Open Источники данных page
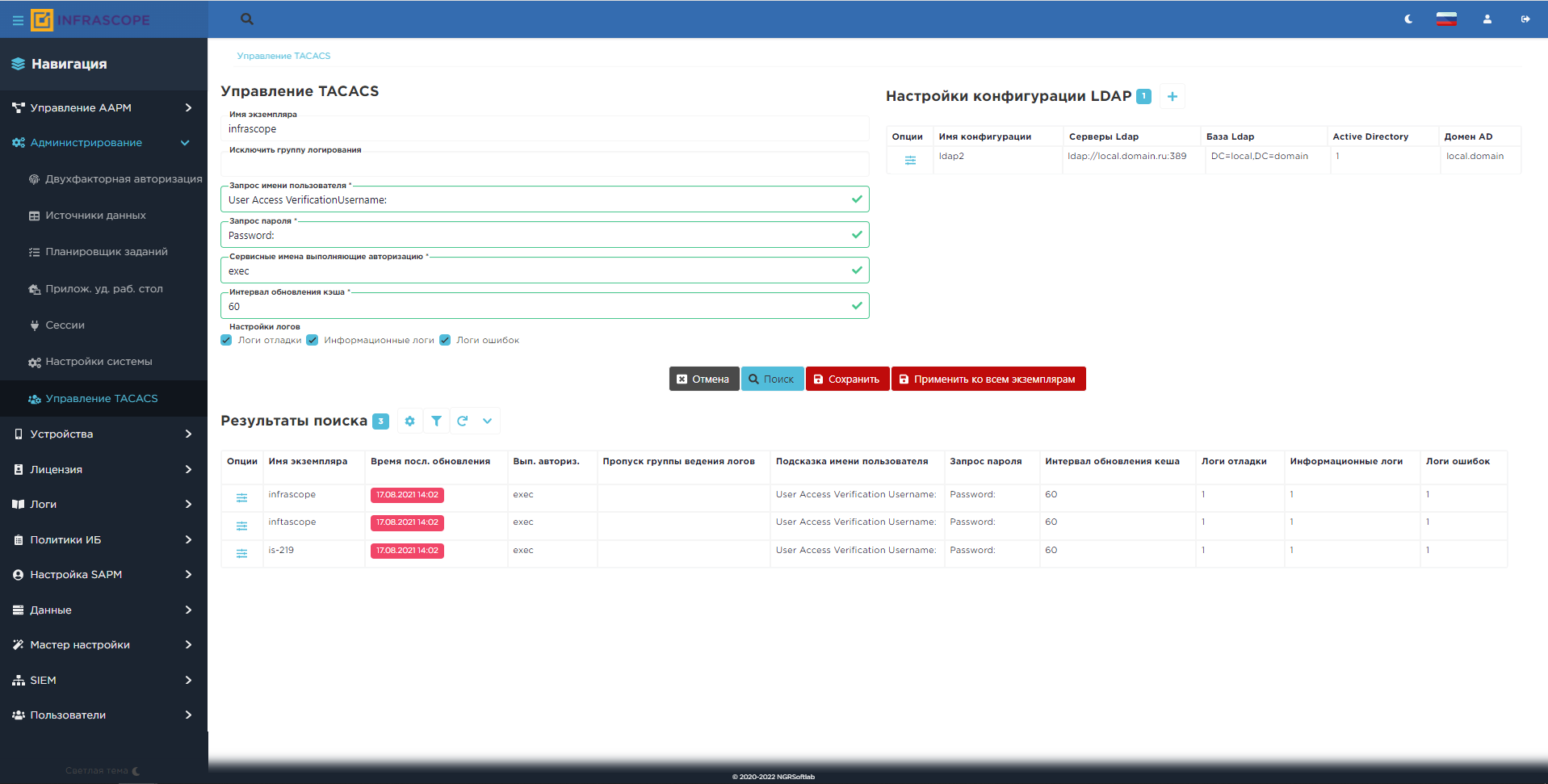The image size is (1548, 784). point(103,216)
